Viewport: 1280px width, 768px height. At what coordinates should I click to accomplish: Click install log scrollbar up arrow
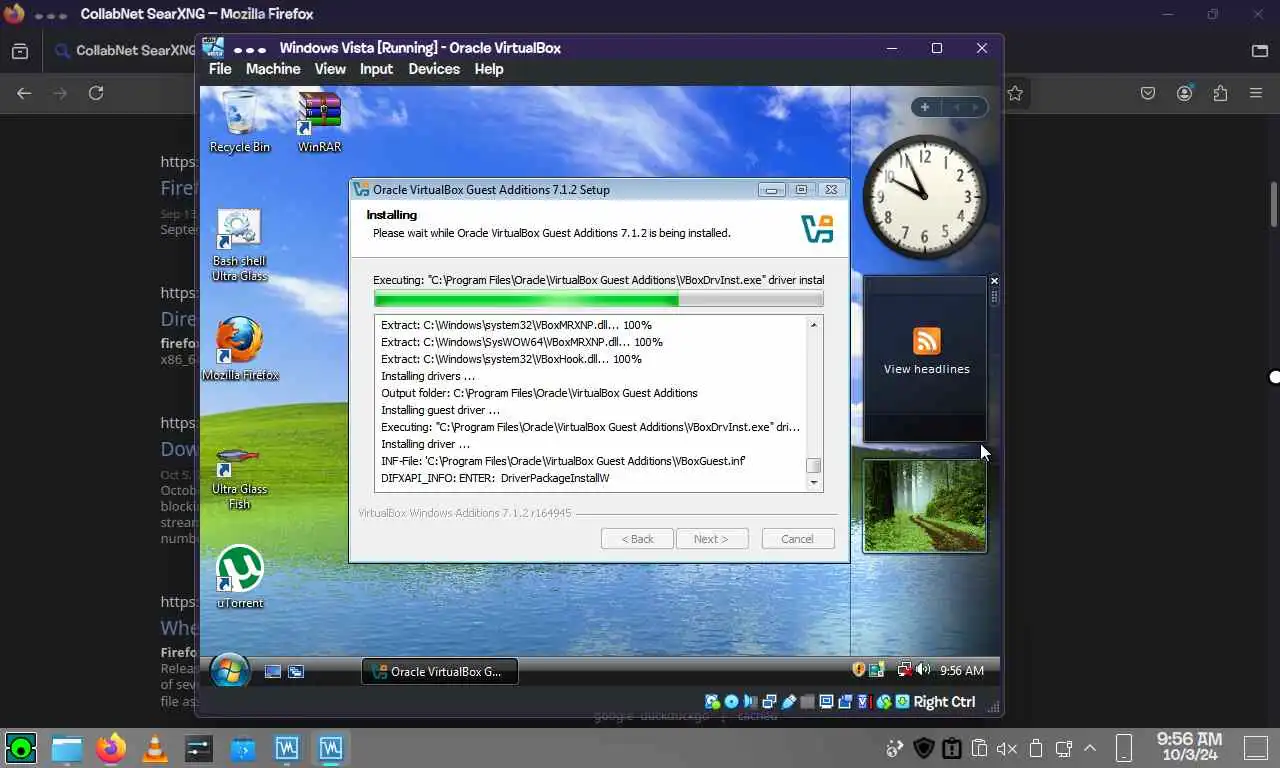click(x=814, y=325)
